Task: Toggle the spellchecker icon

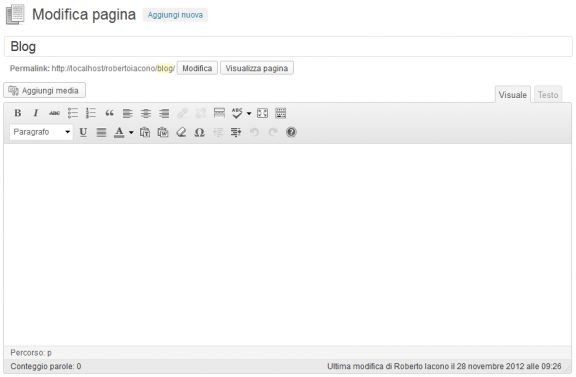Action: (237, 113)
